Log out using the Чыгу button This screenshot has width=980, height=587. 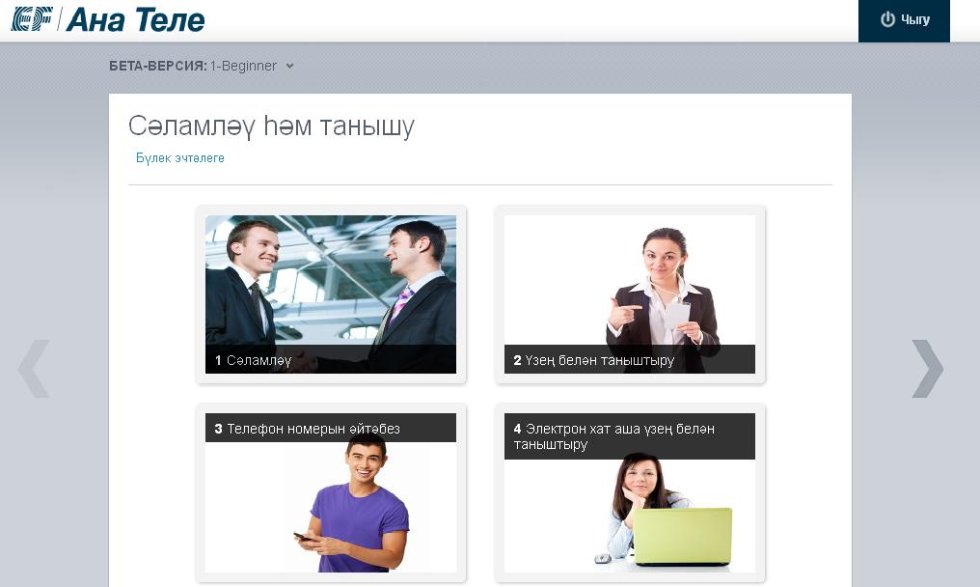pyautogui.click(x=904, y=20)
